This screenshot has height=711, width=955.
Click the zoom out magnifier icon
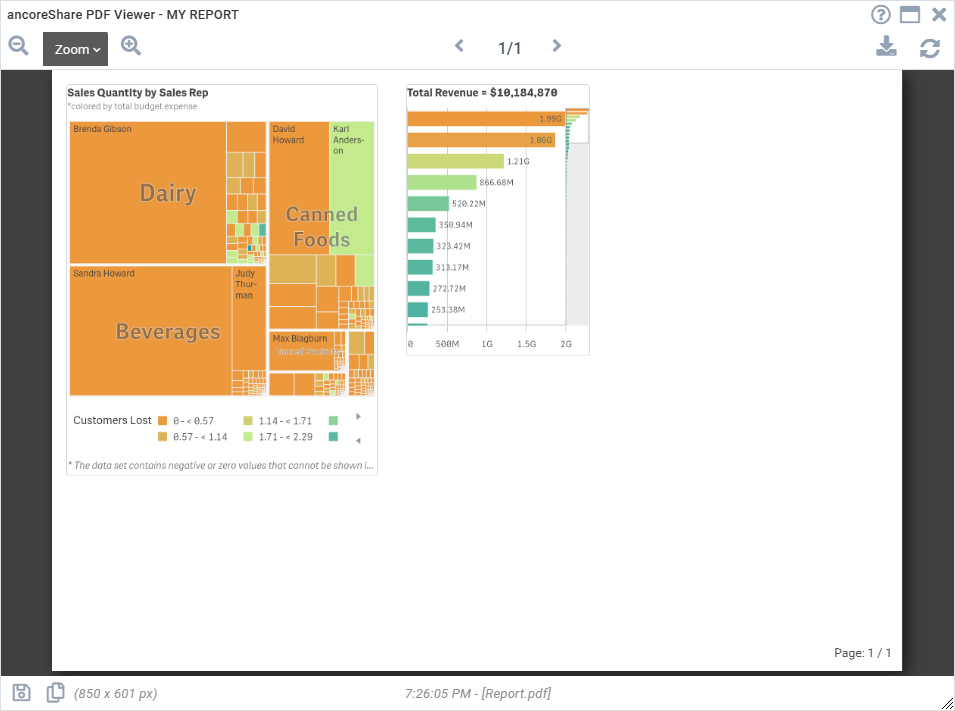18,46
